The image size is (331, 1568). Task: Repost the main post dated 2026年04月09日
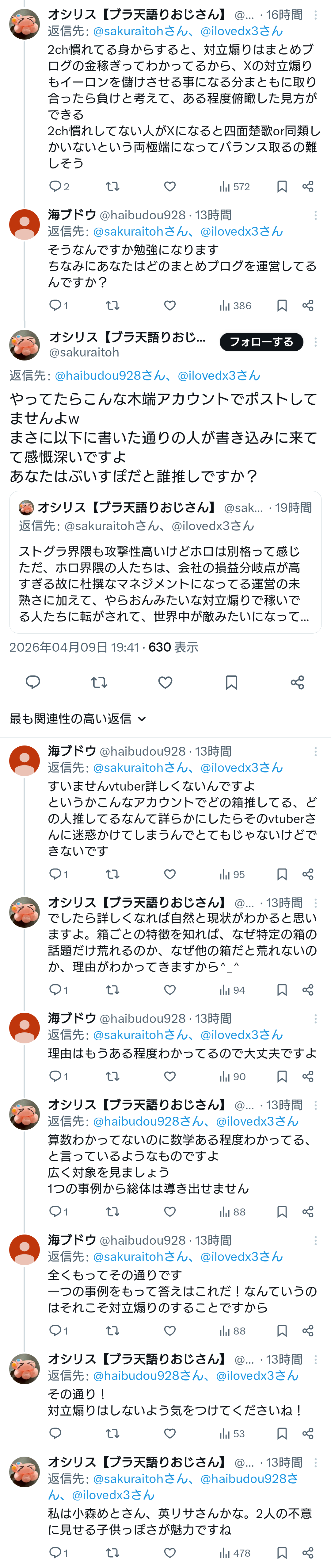point(99,682)
